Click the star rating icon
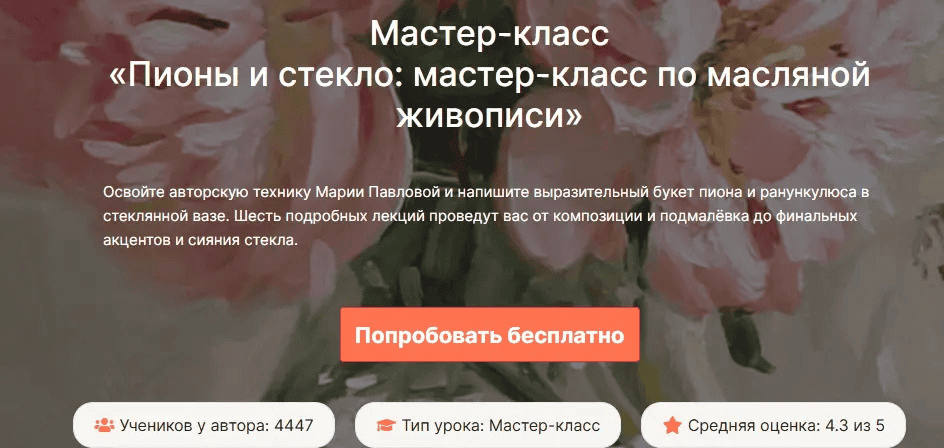Screen dimensions: 944x448 pyautogui.click(x=672, y=426)
